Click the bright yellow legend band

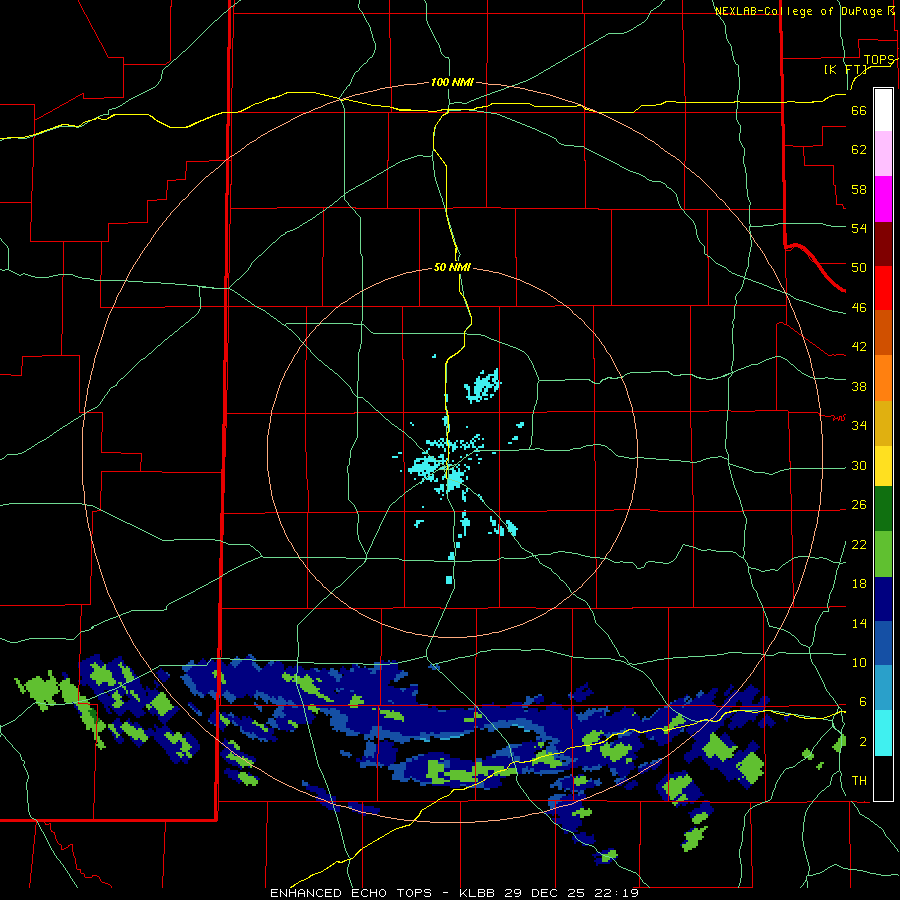tap(883, 466)
